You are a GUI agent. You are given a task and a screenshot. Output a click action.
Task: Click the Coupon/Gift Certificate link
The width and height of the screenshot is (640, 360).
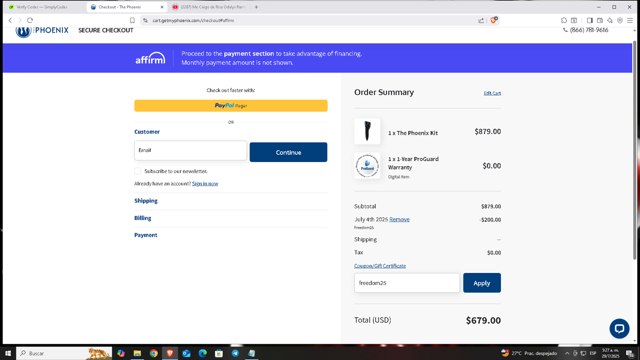click(380, 266)
